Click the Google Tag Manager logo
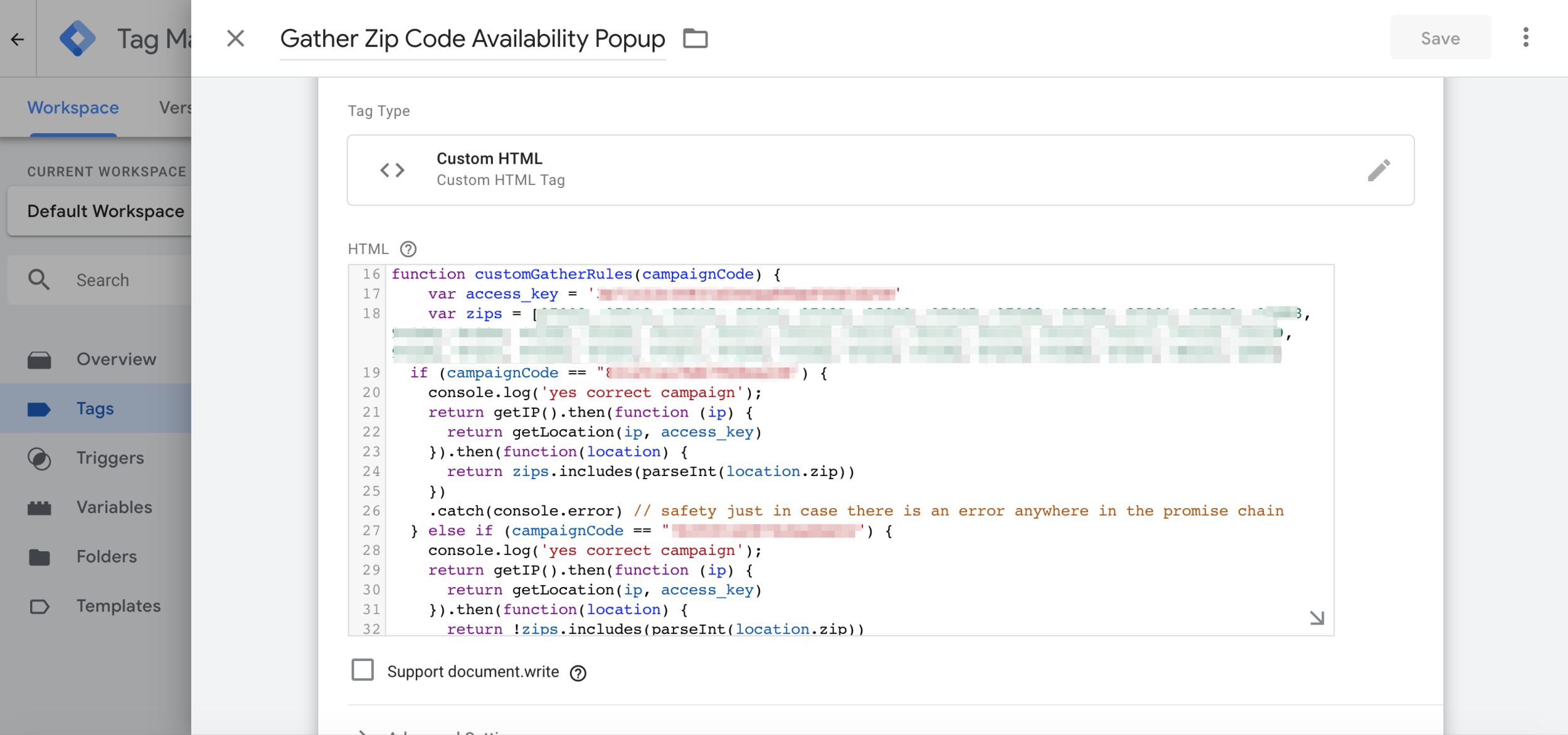Image resolution: width=1568 pixels, height=735 pixels. (77, 39)
